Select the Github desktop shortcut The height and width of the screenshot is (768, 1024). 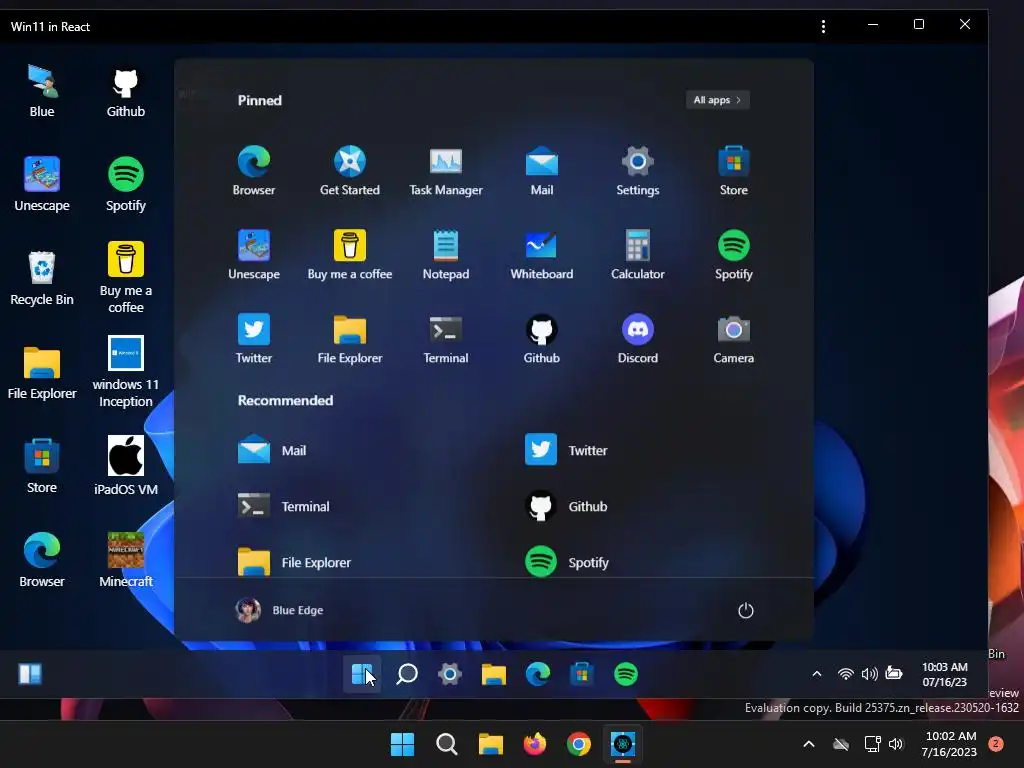tap(125, 91)
